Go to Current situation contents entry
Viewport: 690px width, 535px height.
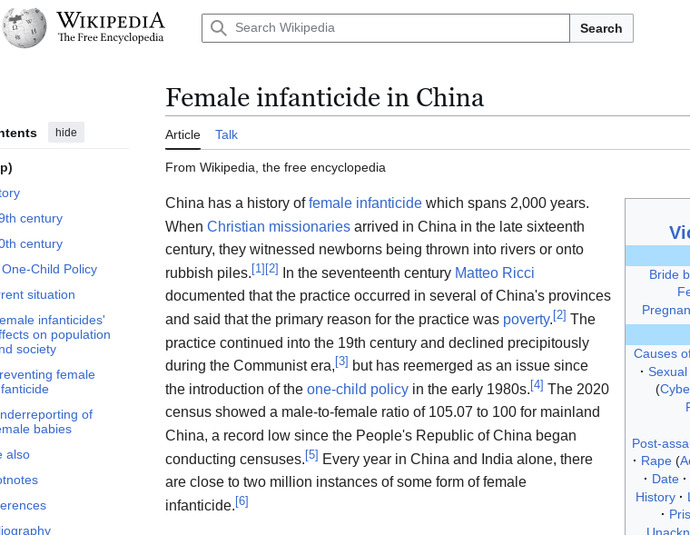[x=37, y=295]
